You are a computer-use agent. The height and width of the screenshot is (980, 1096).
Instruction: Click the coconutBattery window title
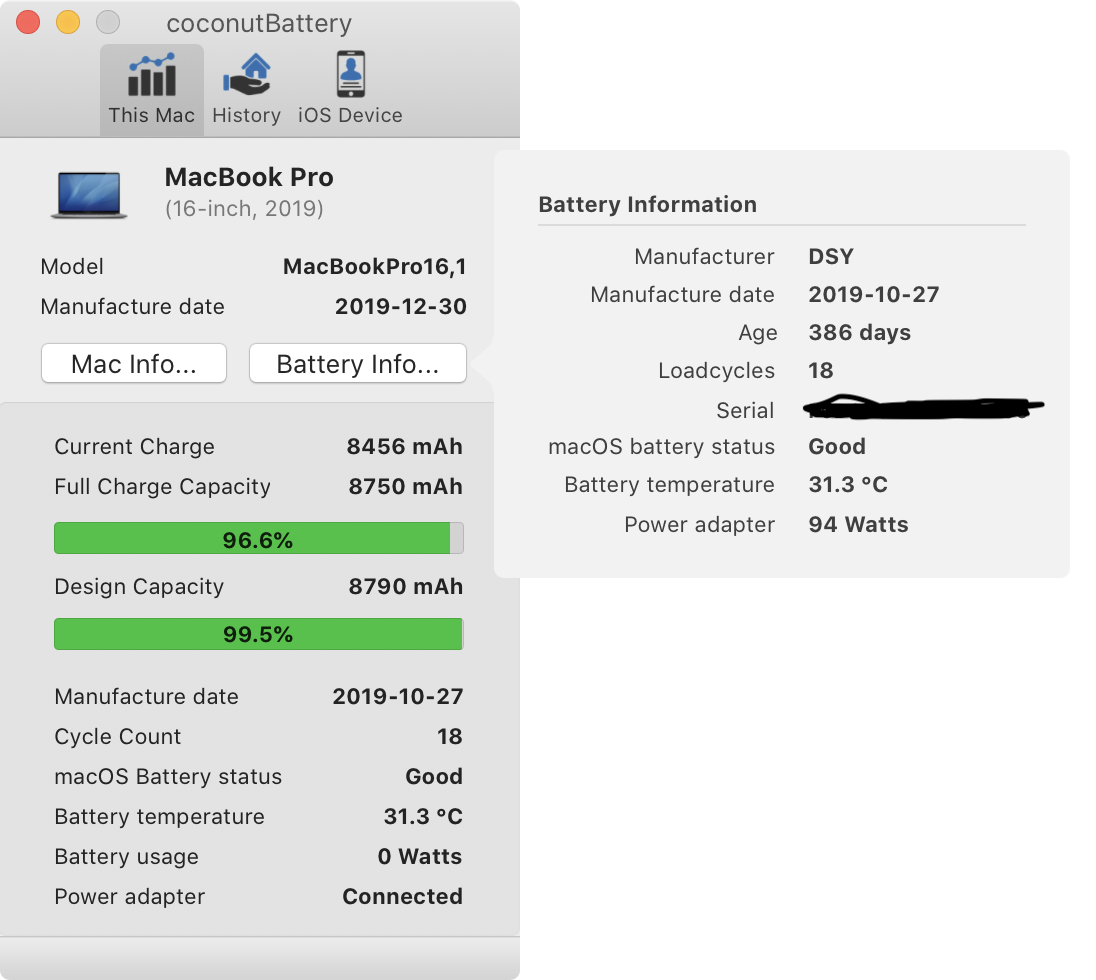click(259, 24)
